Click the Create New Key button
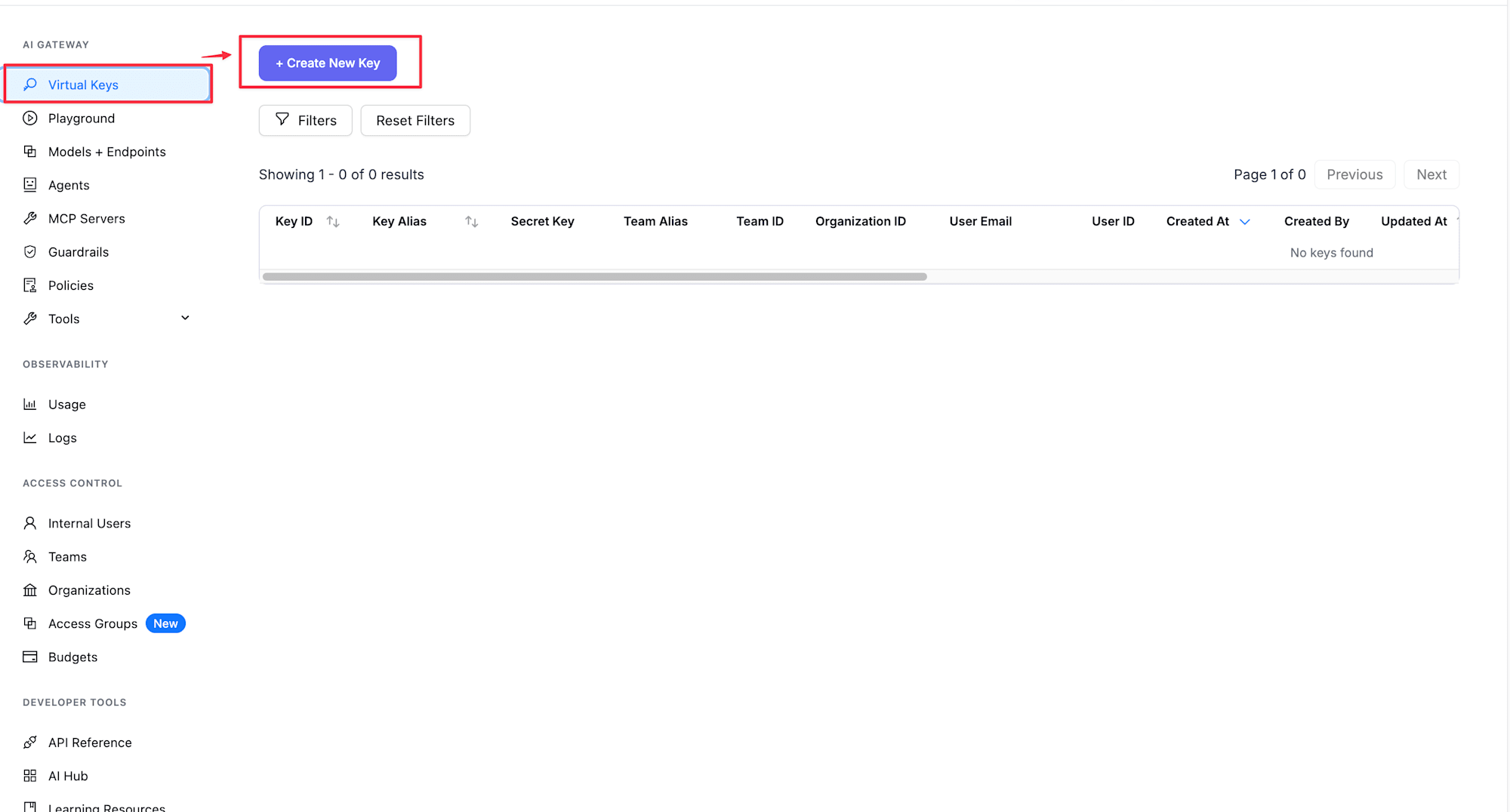 [x=326, y=63]
